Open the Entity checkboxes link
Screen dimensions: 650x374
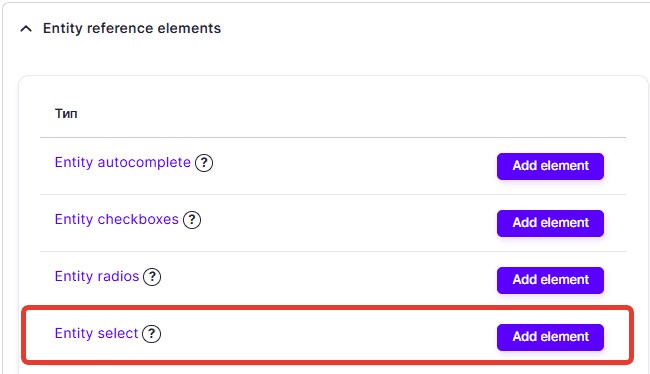click(116, 219)
